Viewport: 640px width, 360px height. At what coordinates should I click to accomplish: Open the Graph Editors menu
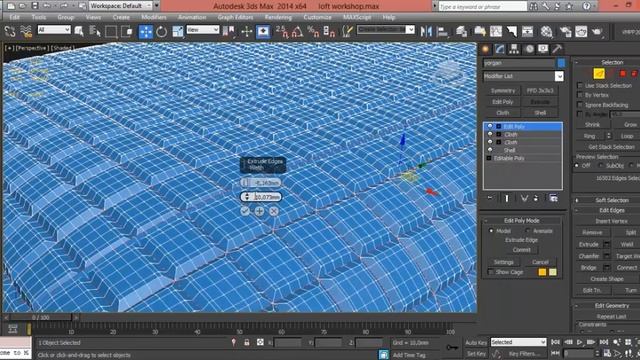[235, 17]
